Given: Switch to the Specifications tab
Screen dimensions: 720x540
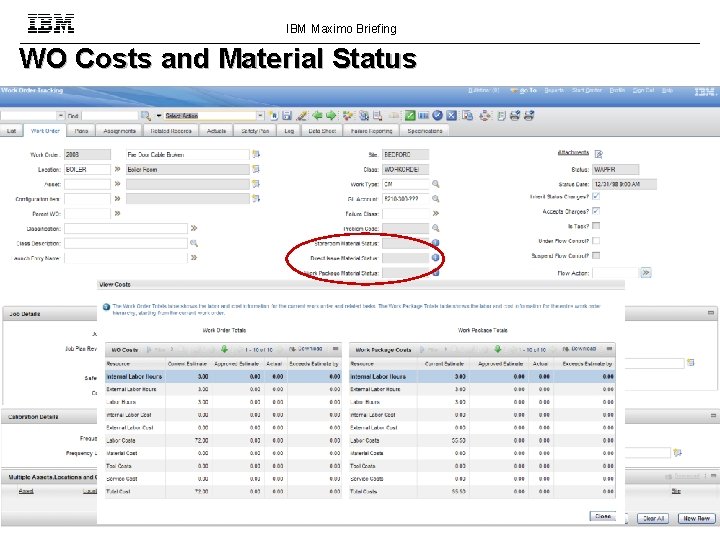Looking at the screenshot, I should click(x=425, y=131).
